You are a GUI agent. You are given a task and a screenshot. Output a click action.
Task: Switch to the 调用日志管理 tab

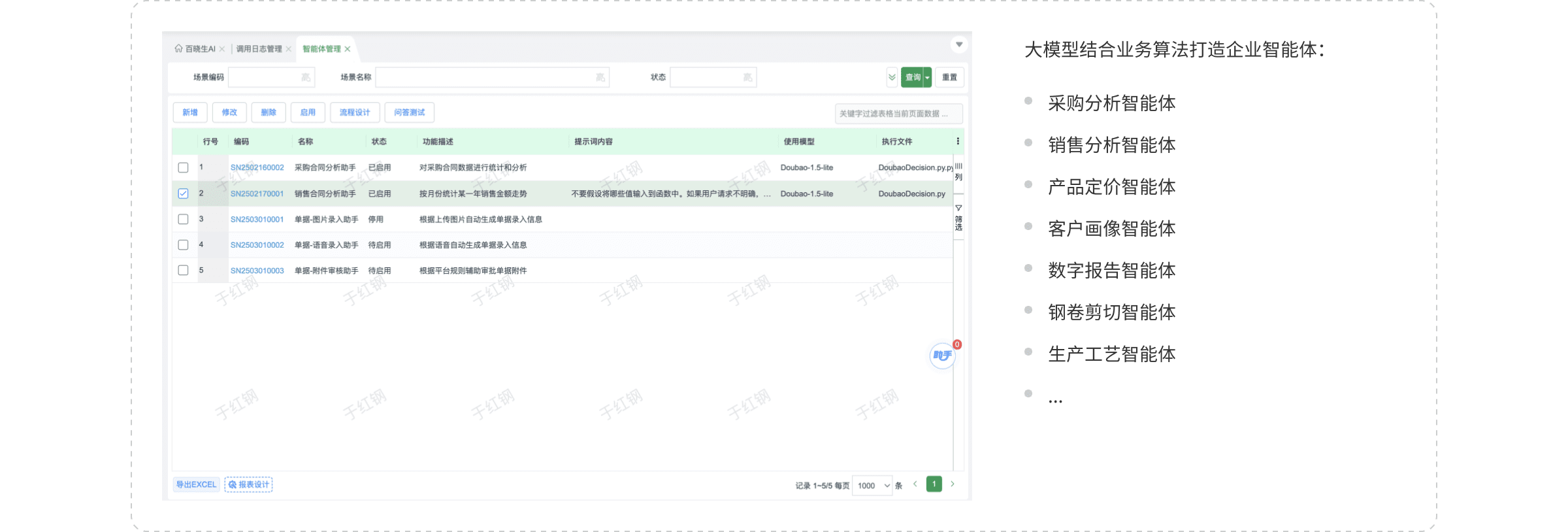click(x=259, y=49)
